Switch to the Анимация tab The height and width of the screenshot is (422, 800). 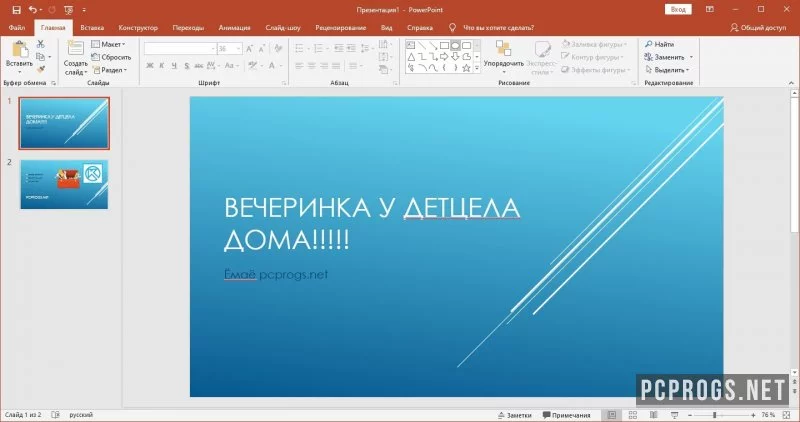(x=234, y=28)
